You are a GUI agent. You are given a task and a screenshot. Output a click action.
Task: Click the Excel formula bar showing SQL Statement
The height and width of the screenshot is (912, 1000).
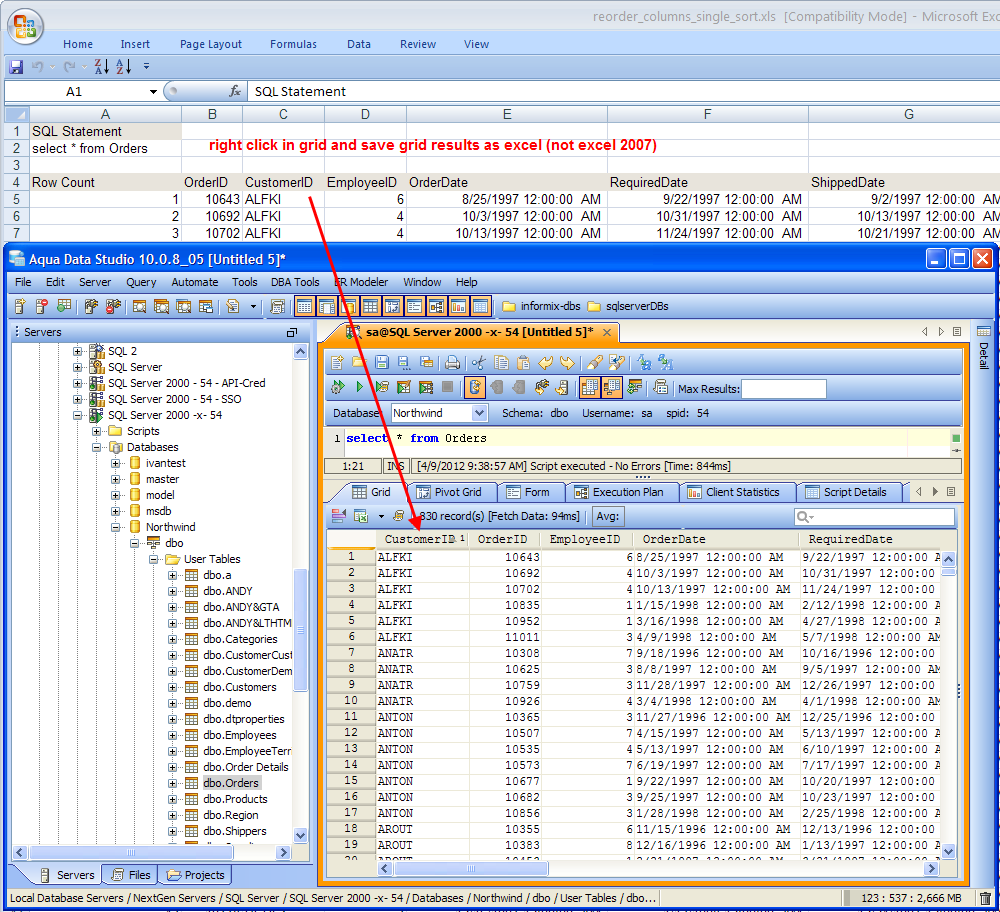tap(624, 91)
